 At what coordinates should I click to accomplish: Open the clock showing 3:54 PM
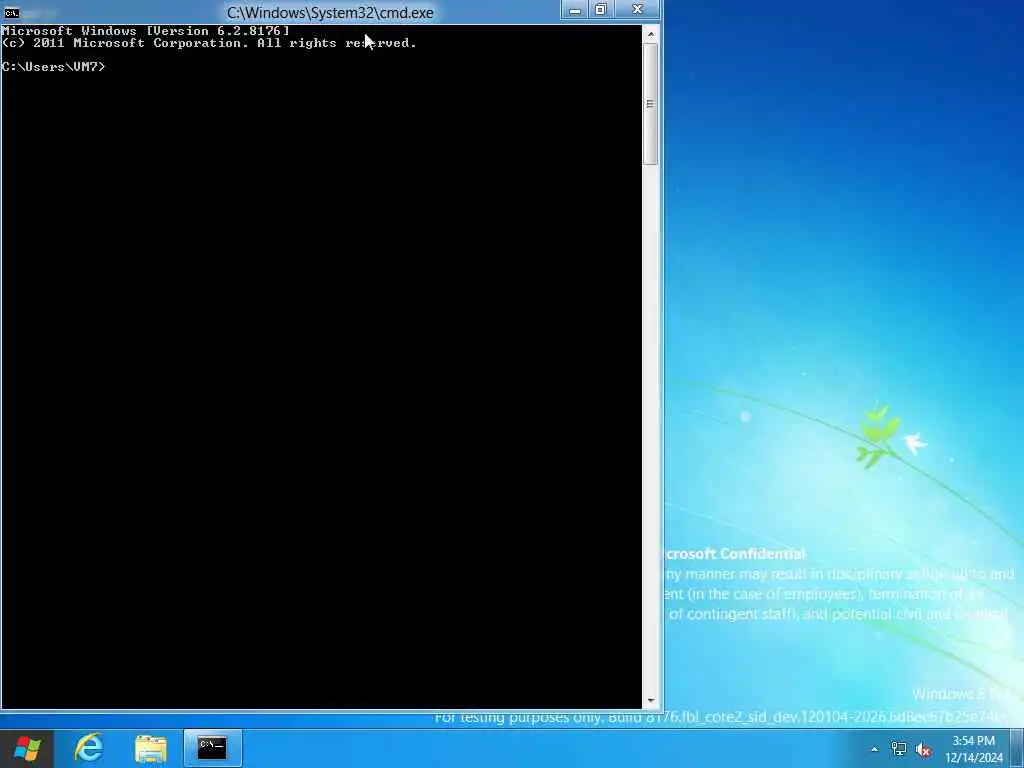[x=974, y=748]
